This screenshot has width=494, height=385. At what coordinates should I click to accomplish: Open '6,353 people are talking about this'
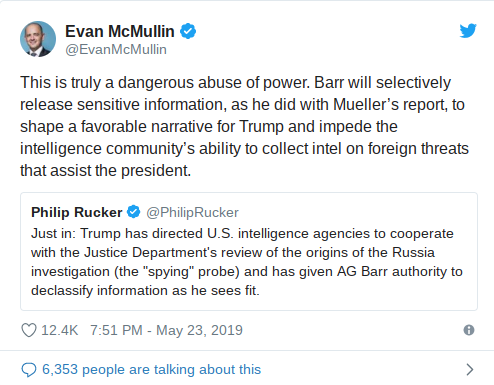[x=152, y=370]
